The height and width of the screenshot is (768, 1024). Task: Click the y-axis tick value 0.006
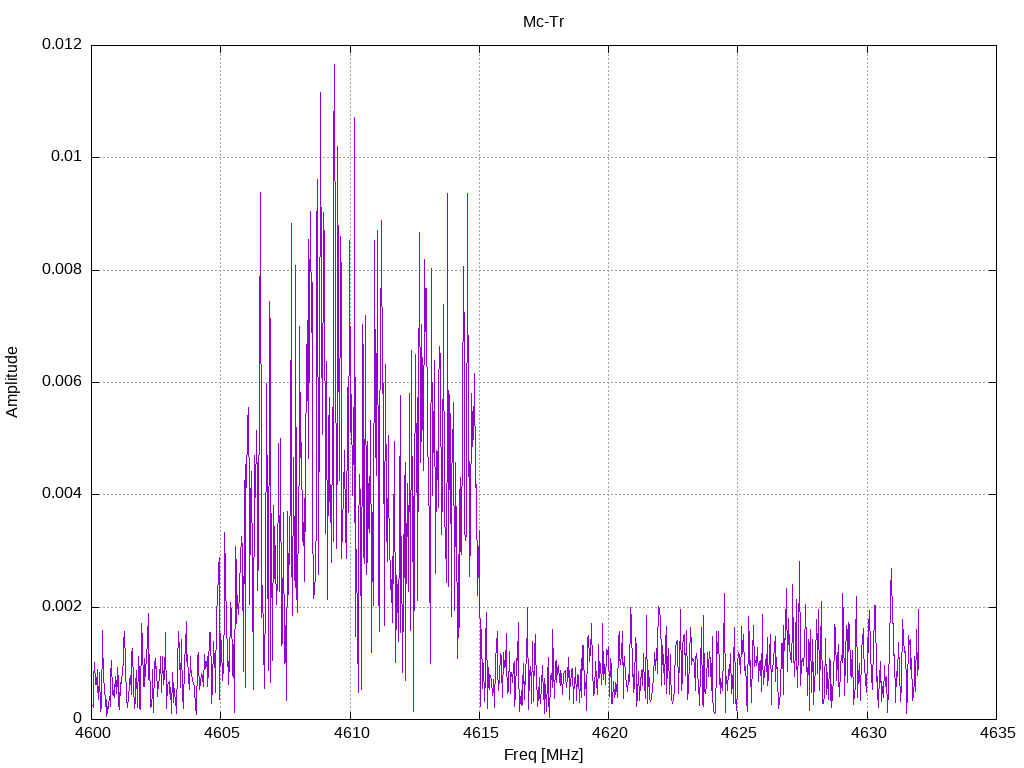coord(62,382)
